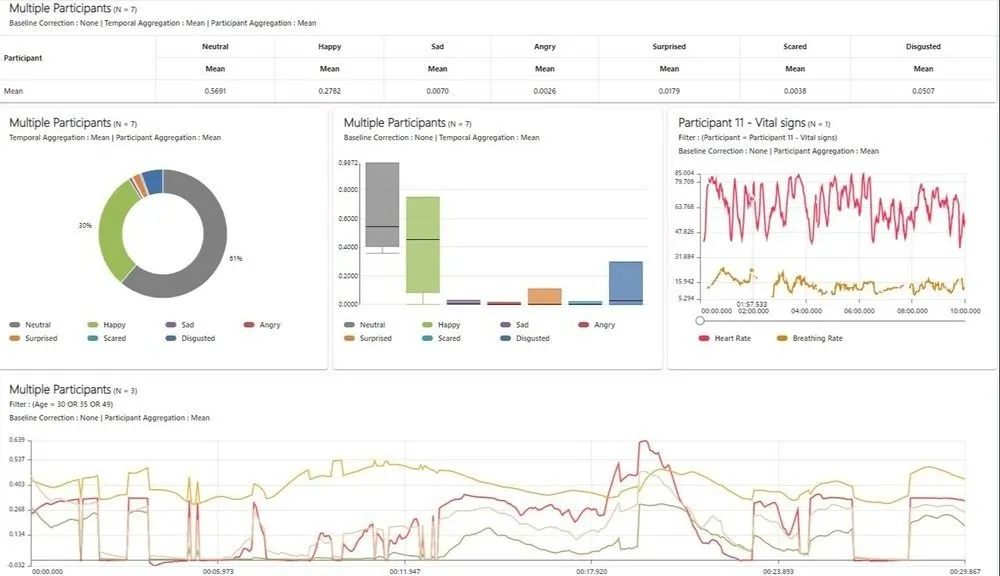Click Scared legend swatch under box plot

click(x=429, y=338)
